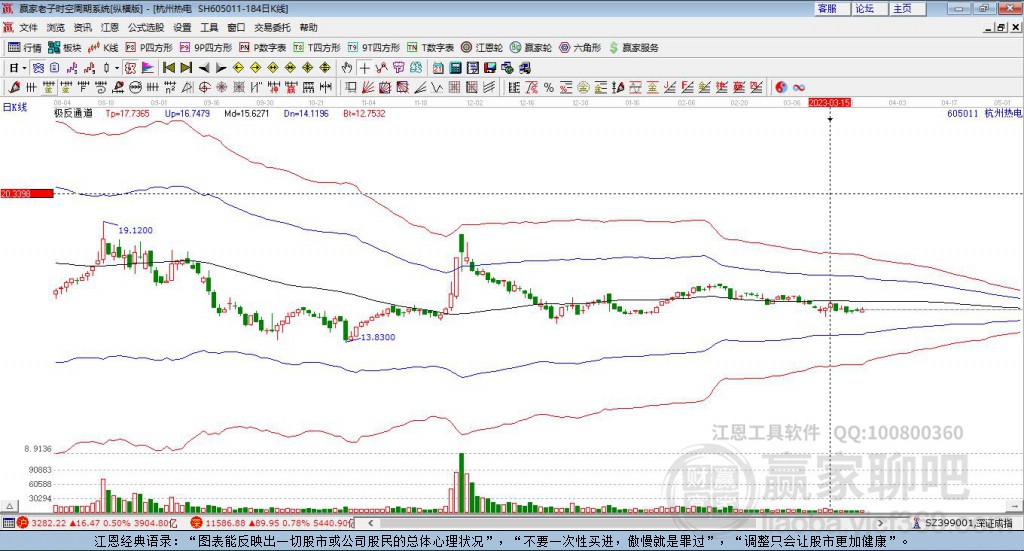Toggle the crosshair cursor tool
Viewport: 1024px width, 551px height.
tap(364, 68)
